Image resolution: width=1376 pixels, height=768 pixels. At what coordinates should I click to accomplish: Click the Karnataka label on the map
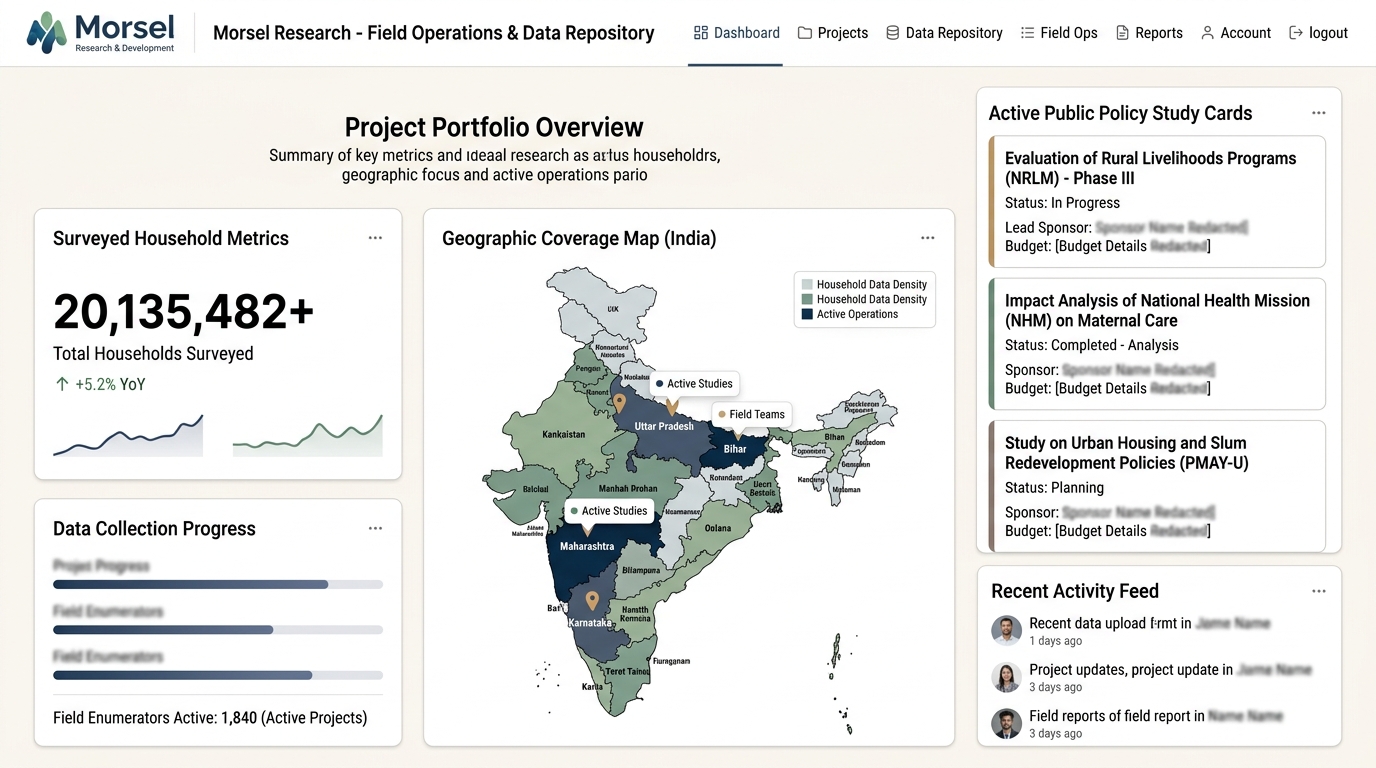(x=590, y=623)
